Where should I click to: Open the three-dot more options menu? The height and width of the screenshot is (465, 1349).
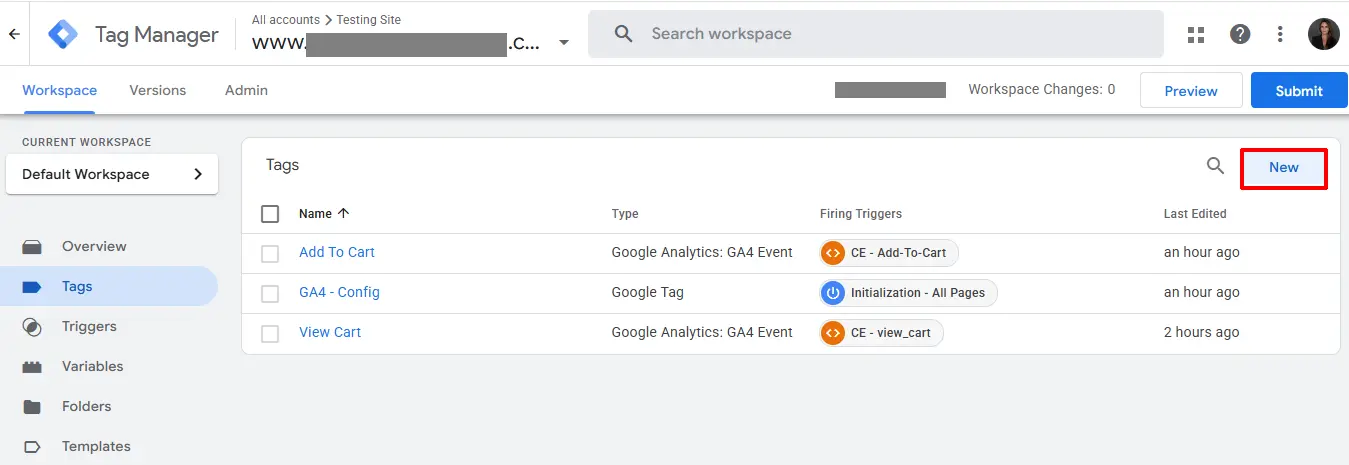1280,34
